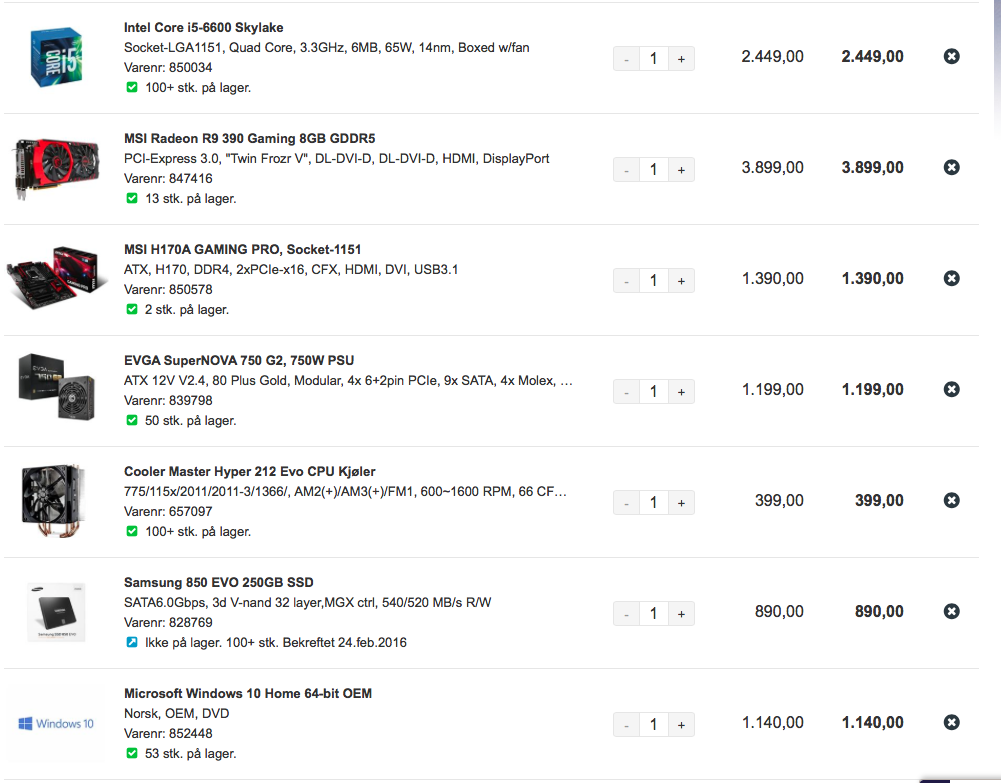Image resolution: width=1001 pixels, height=783 pixels.
Task: Click the Windows 10 product image
Action: (56, 723)
